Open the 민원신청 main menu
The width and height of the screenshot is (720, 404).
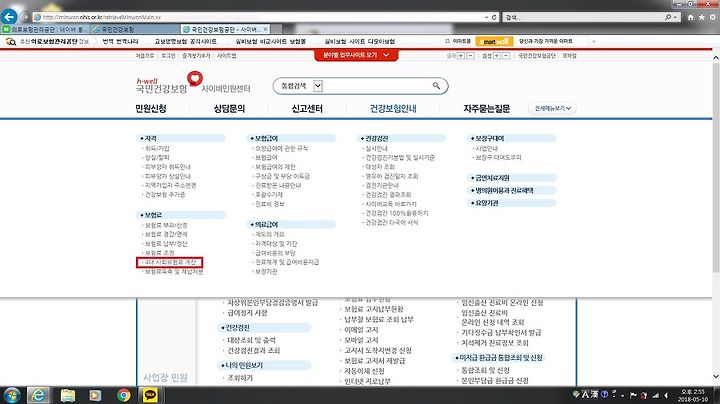151,109
